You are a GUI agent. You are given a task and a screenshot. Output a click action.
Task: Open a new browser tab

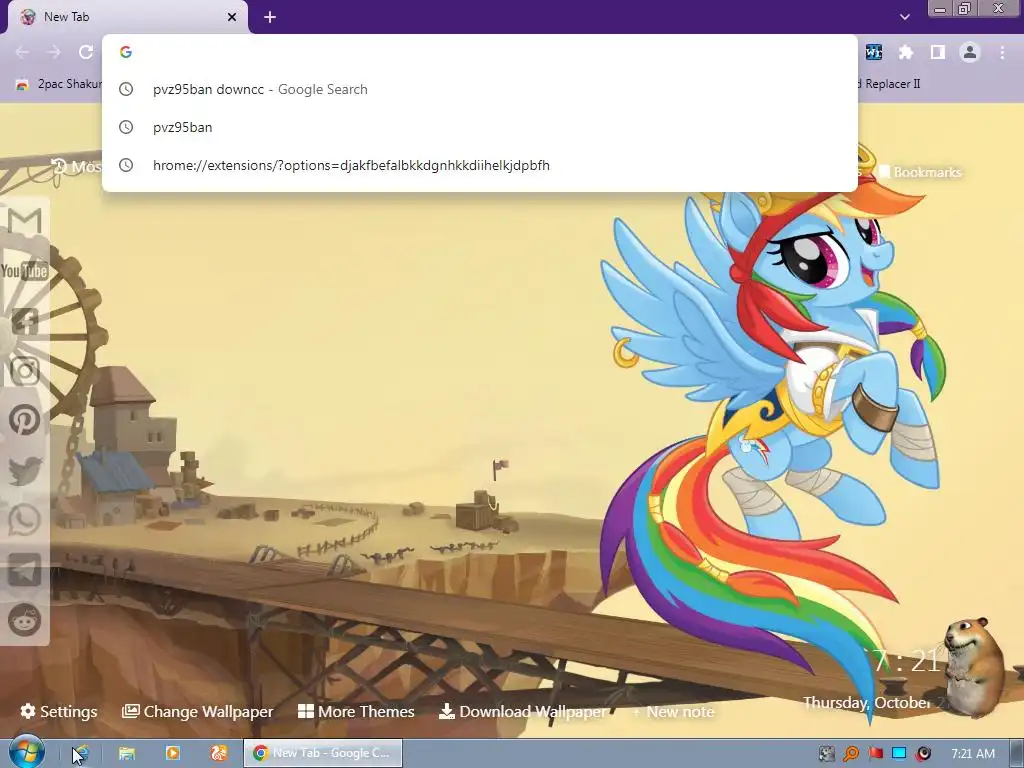[270, 18]
